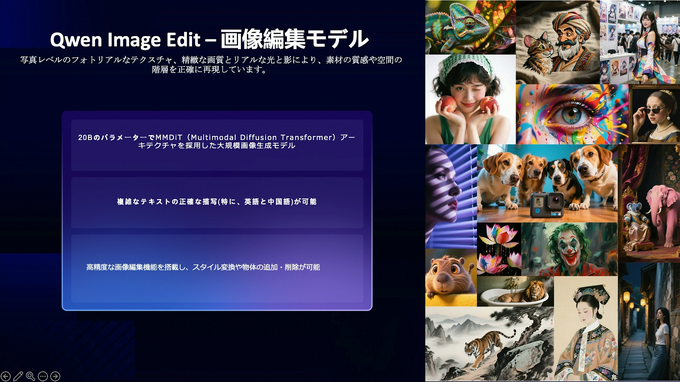The width and height of the screenshot is (680, 382).
Task: Click the Joker face painting
Action: 569,250
